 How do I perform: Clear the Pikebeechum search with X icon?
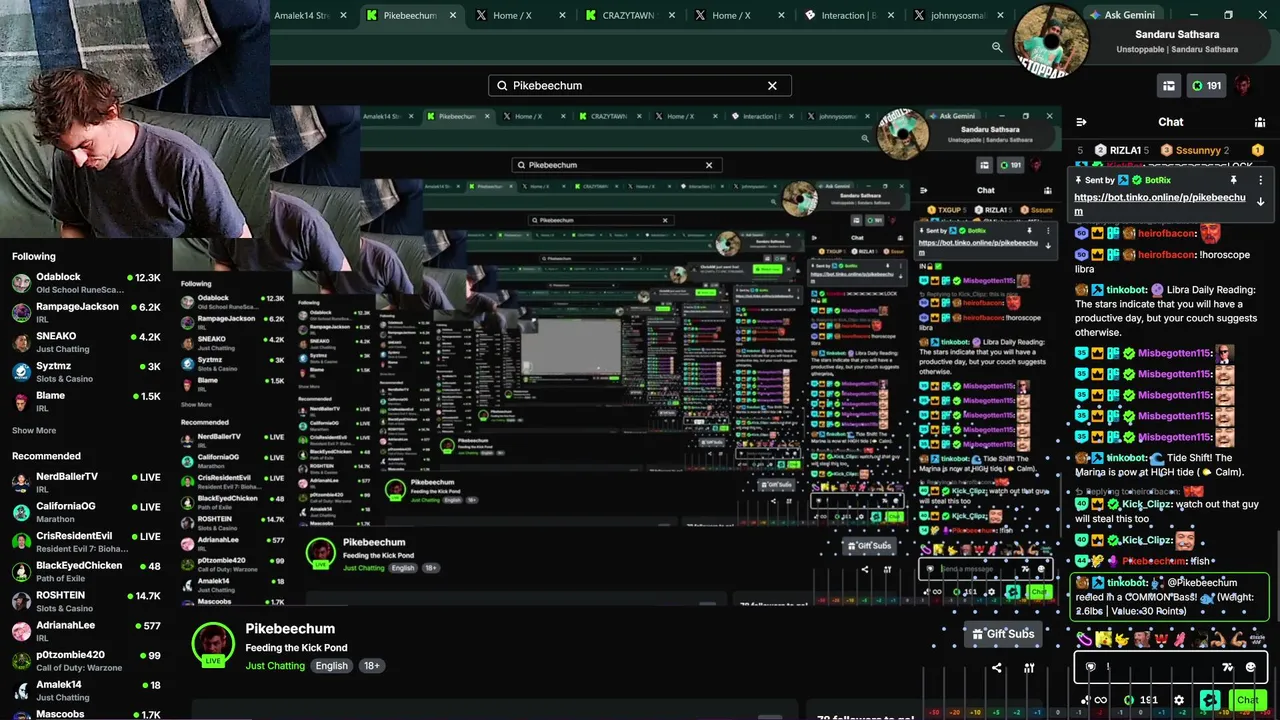(772, 86)
